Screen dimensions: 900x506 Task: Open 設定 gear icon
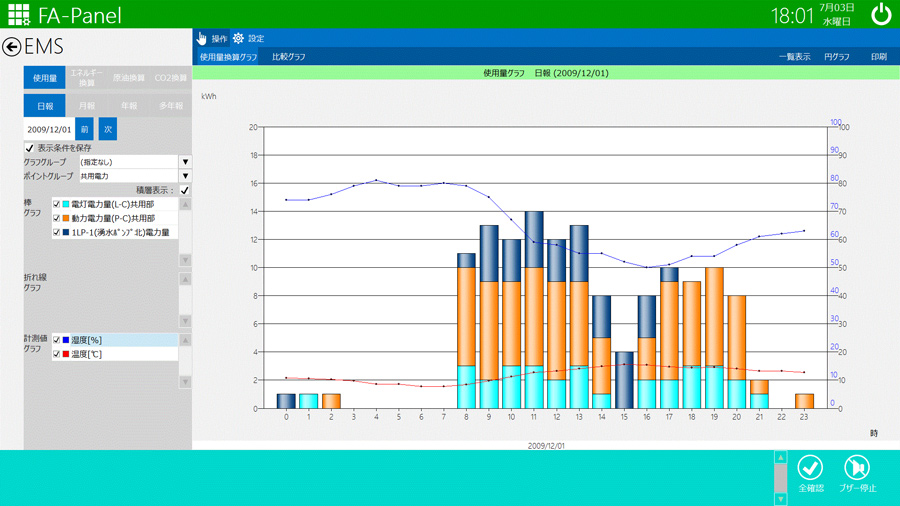pyautogui.click(x=238, y=38)
